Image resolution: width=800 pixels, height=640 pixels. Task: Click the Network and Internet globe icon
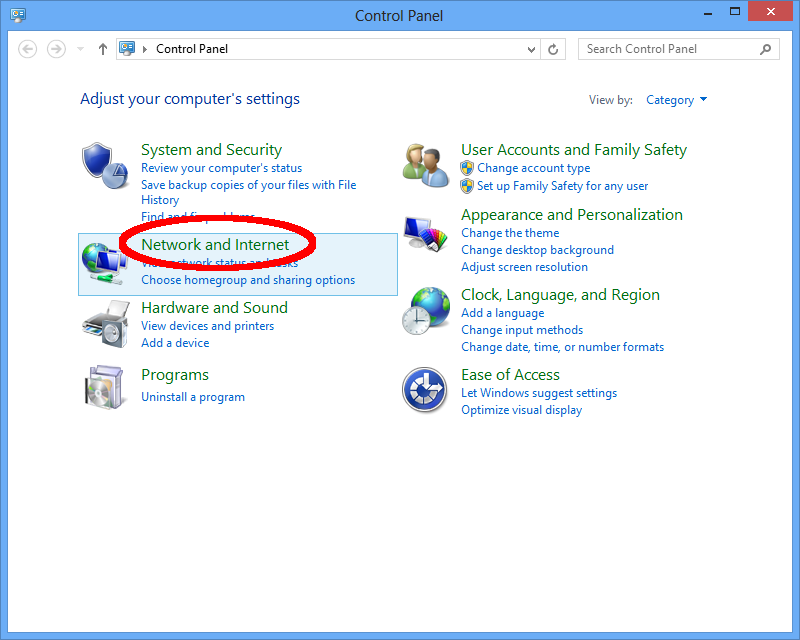tap(104, 263)
